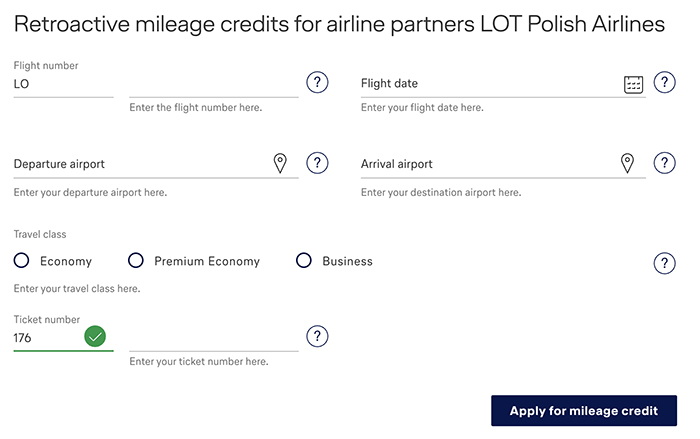Click the Departure airport location pin

click(280, 163)
